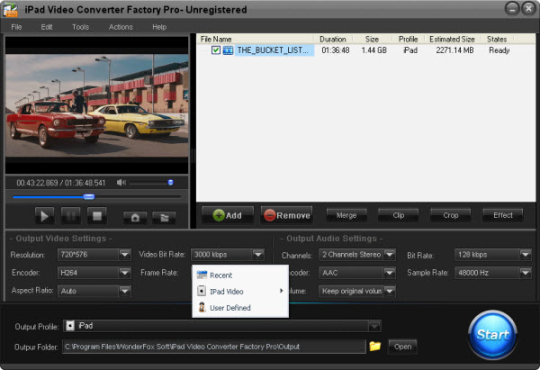Click the Clip button
Viewport: 540px width, 370px height.
pyautogui.click(x=398, y=215)
